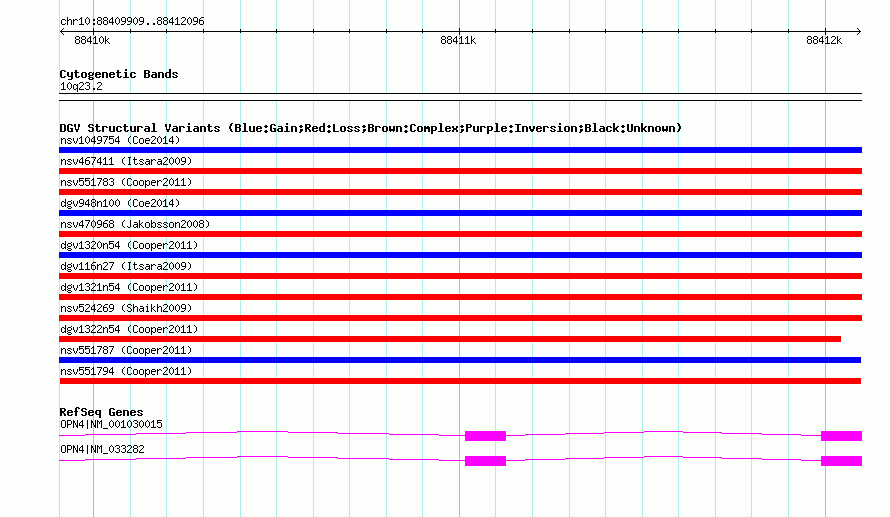The height and width of the screenshot is (517, 890).
Task: Click the dgv1320n54 (Cooper2011) label
Action: [x=129, y=245]
